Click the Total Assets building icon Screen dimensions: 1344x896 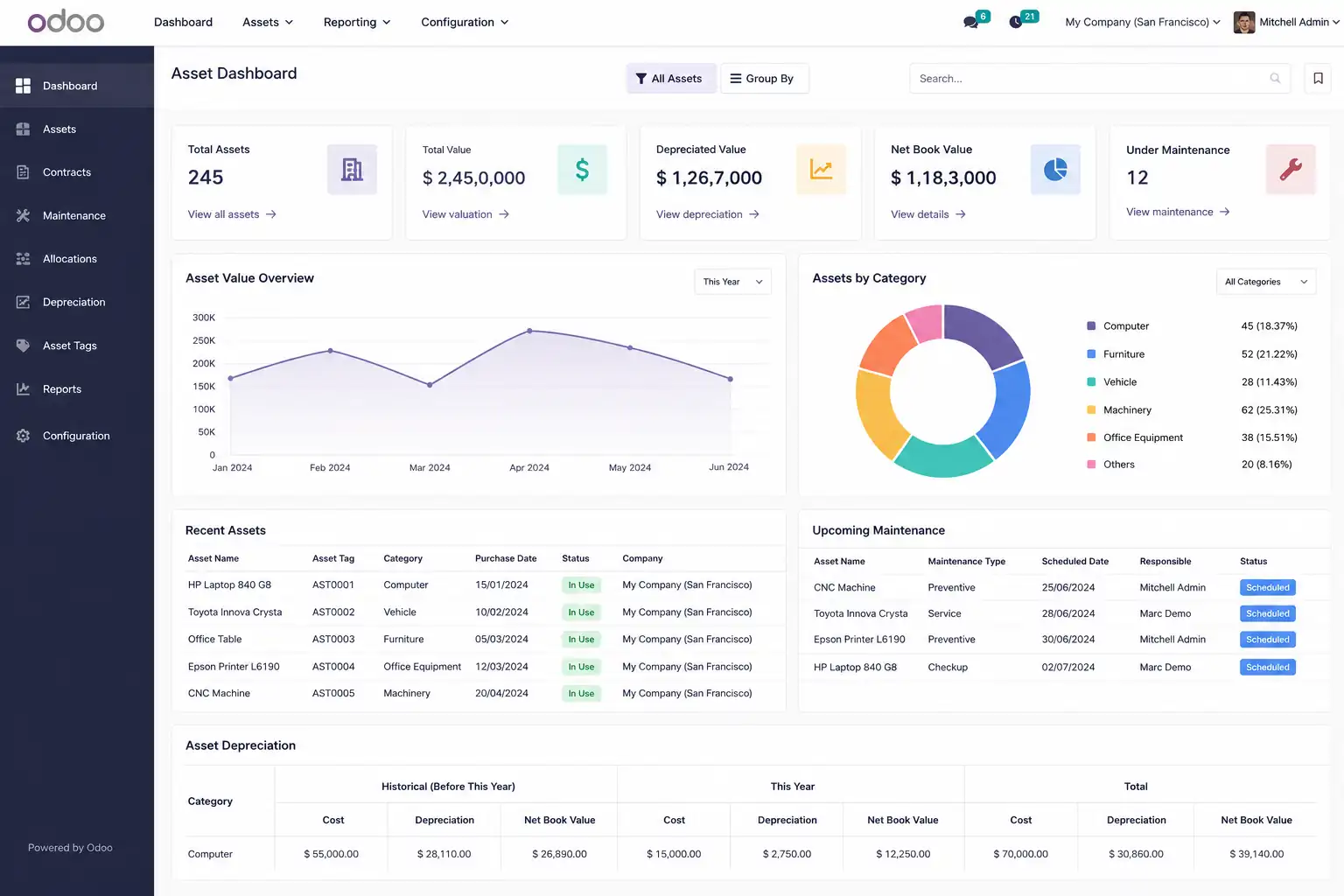(x=352, y=170)
